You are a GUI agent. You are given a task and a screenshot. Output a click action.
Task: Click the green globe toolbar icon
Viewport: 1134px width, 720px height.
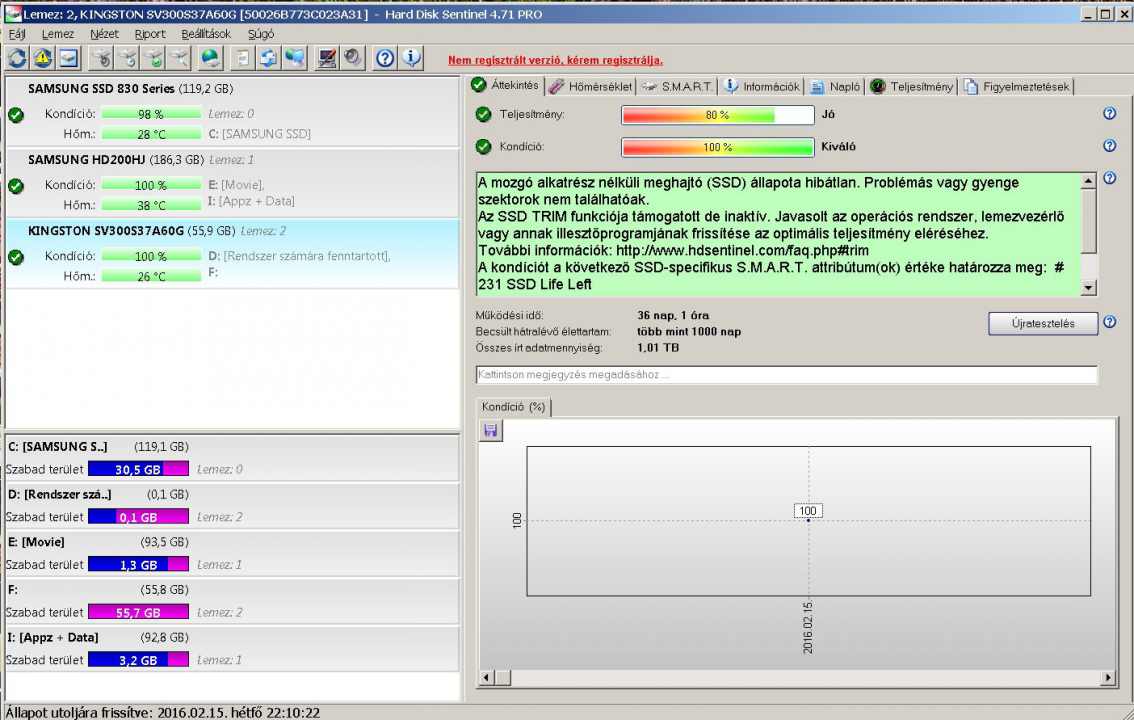(x=210, y=58)
